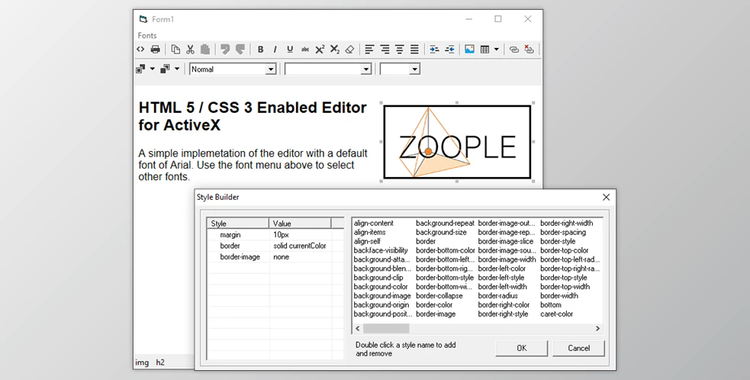Open the Insert Table dropdown arrow
This screenshot has height=380, width=750.
coord(496,49)
